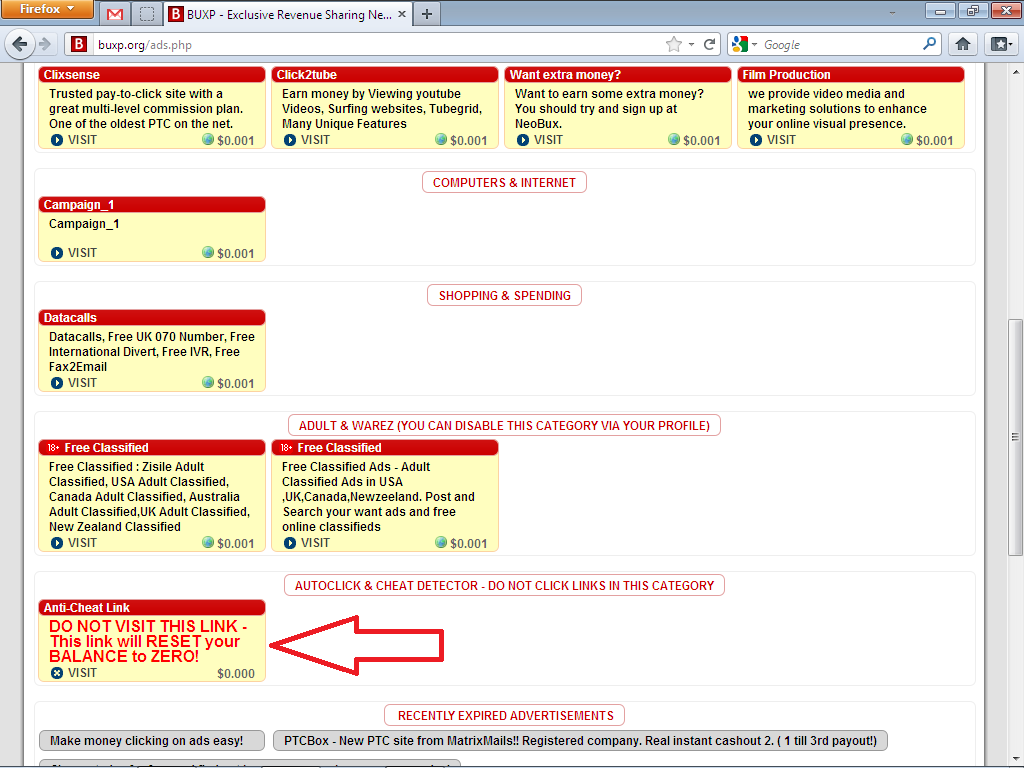Click the globe icon in Click2tube ad

(441, 139)
